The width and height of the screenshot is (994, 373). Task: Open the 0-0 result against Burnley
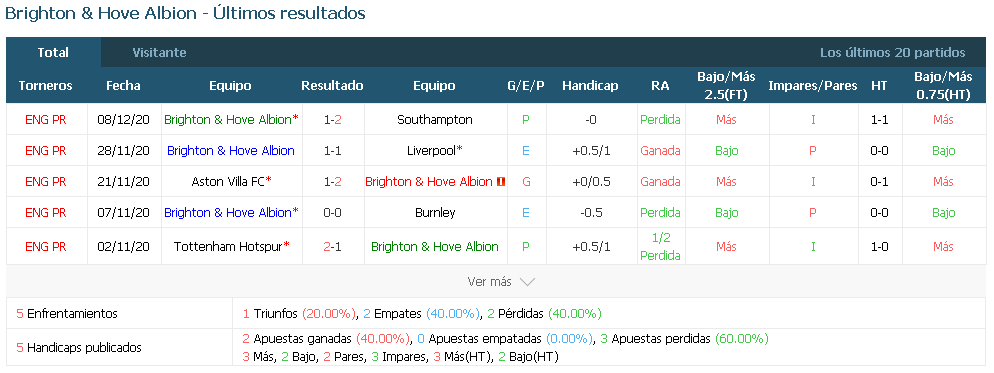(332, 213)
